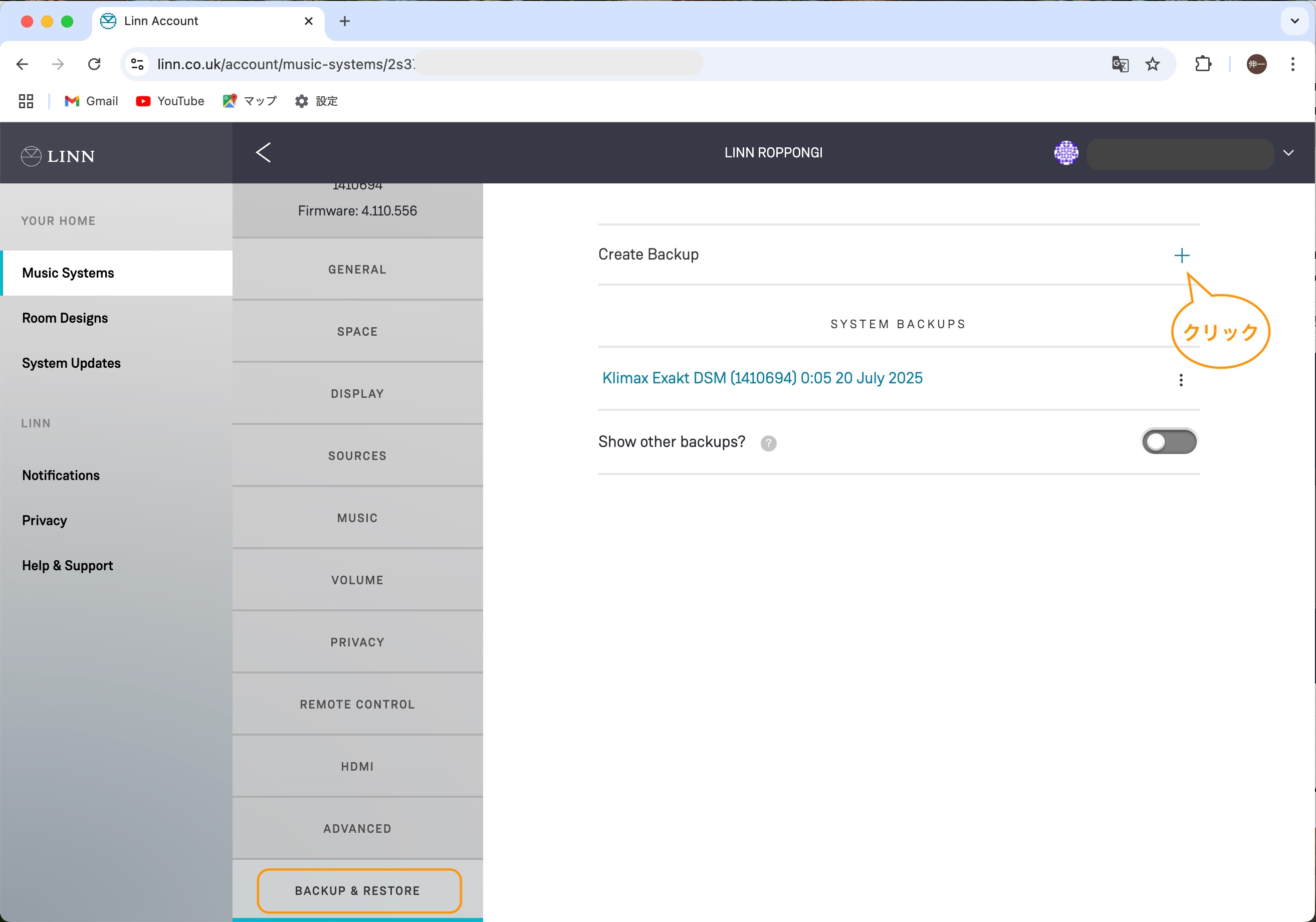Screen dimensions: 1316x922
Task: Click the Firmware: 4.110.556 text
Action: [x=357, y=211]
